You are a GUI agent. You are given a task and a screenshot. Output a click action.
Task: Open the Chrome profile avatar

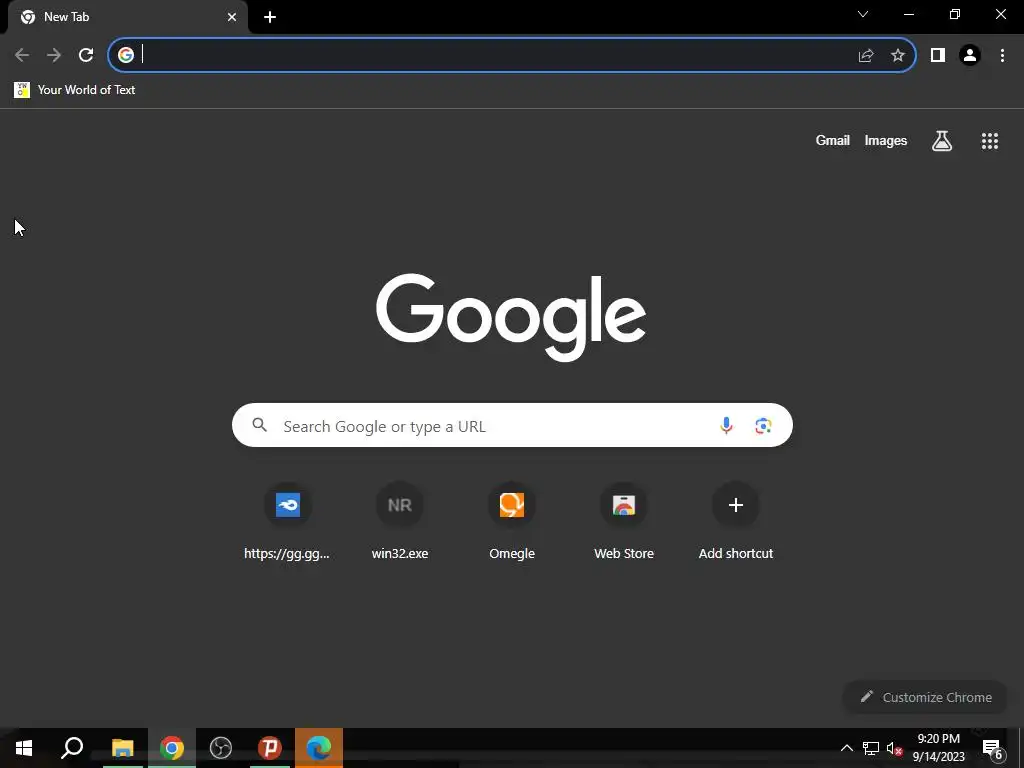pos(970,56)
